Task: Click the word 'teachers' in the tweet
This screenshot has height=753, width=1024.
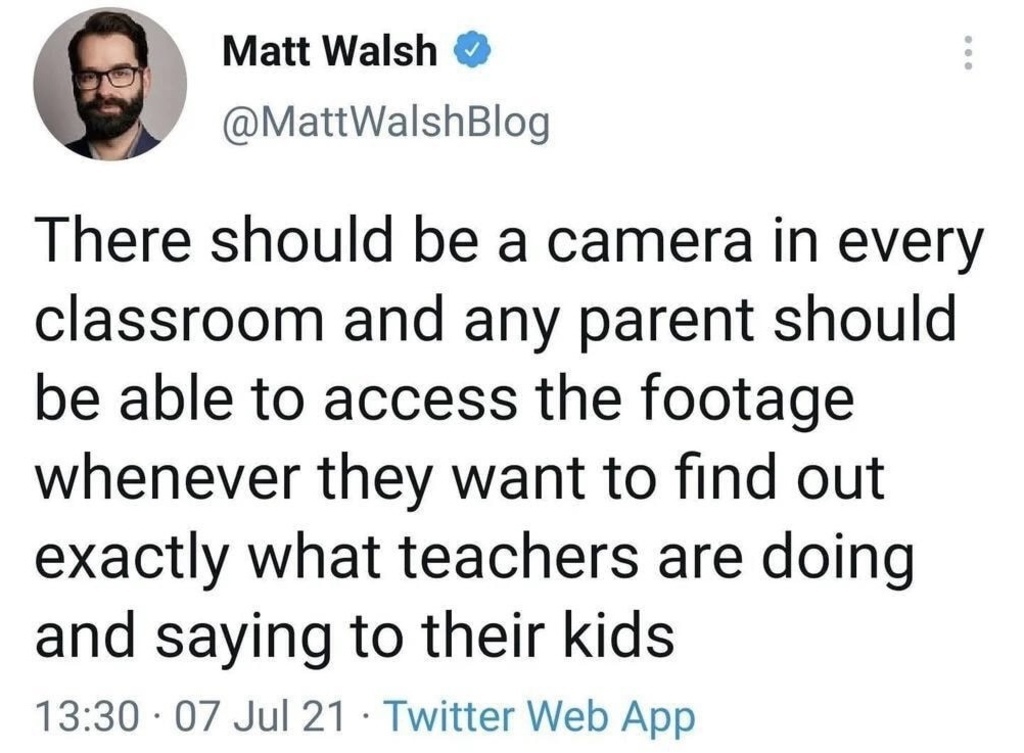Action: (516, 556)
